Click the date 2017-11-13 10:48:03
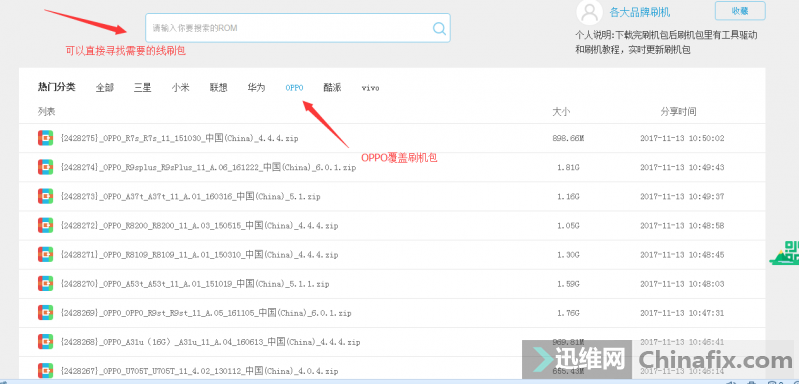Image resolution: width=799 pixels, height=384 pixels. [x=682, y=283]
